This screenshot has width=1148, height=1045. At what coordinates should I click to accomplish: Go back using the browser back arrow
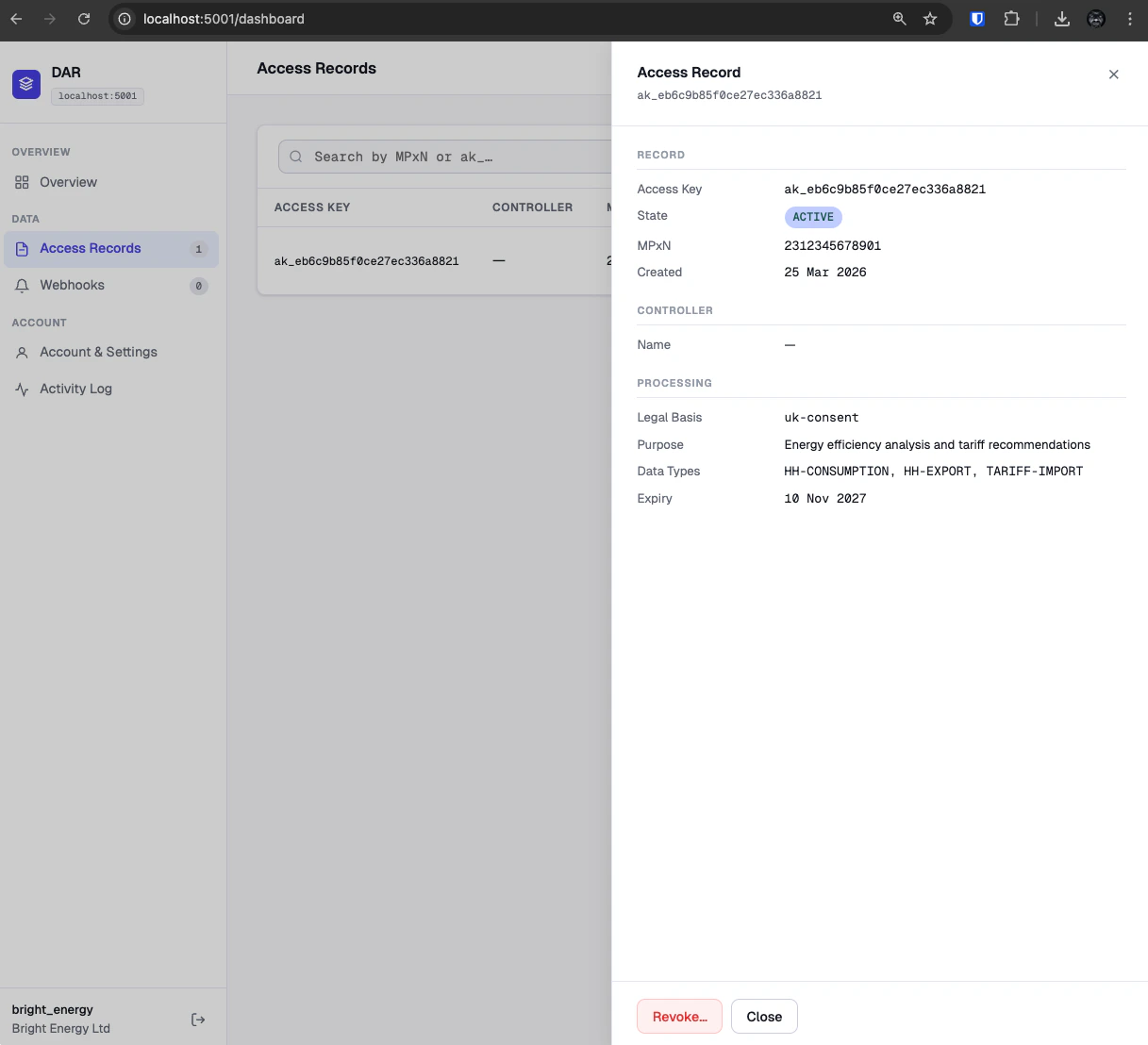click(16, 19)
